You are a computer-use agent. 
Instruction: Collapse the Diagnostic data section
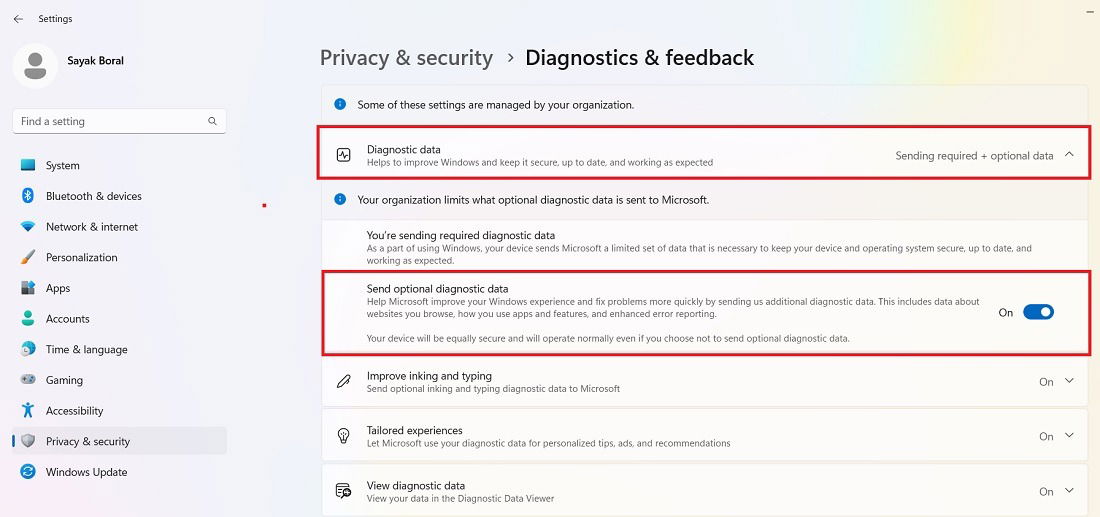(x=1069, y=155)
